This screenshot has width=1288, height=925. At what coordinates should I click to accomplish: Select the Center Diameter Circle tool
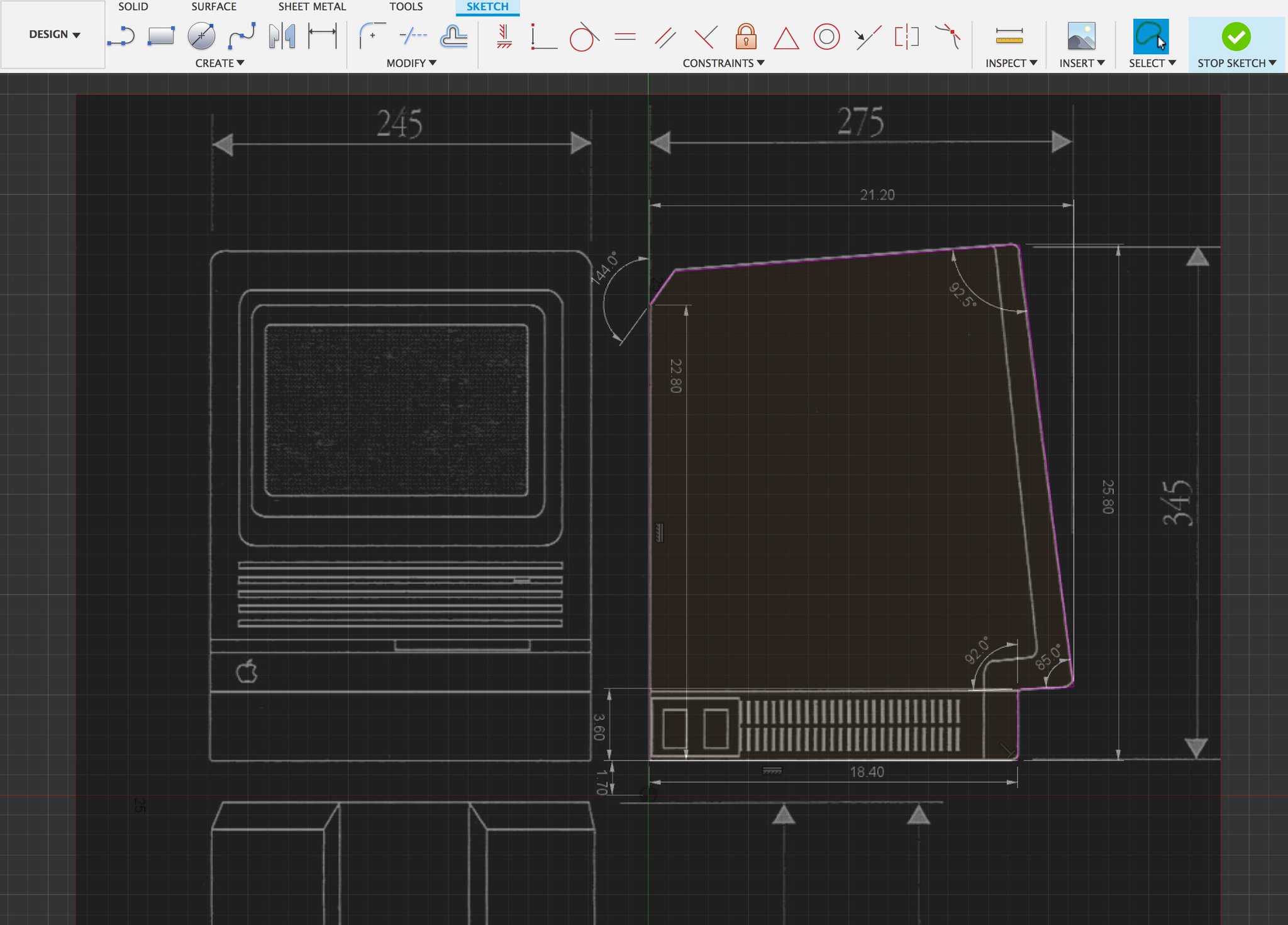(201, 36)
